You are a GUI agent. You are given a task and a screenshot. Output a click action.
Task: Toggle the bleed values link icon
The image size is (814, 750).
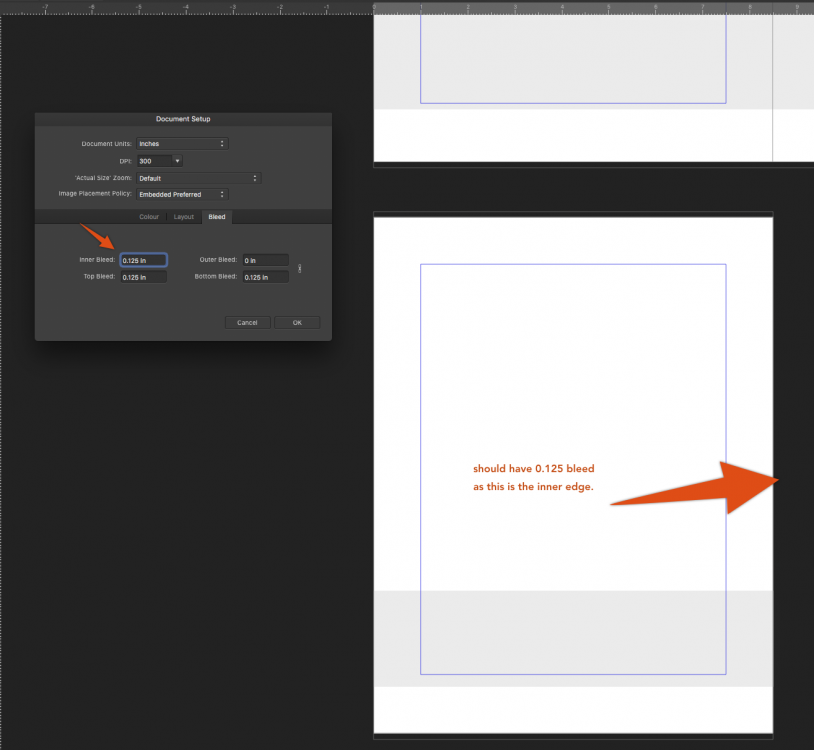click(x=300, y=268)
